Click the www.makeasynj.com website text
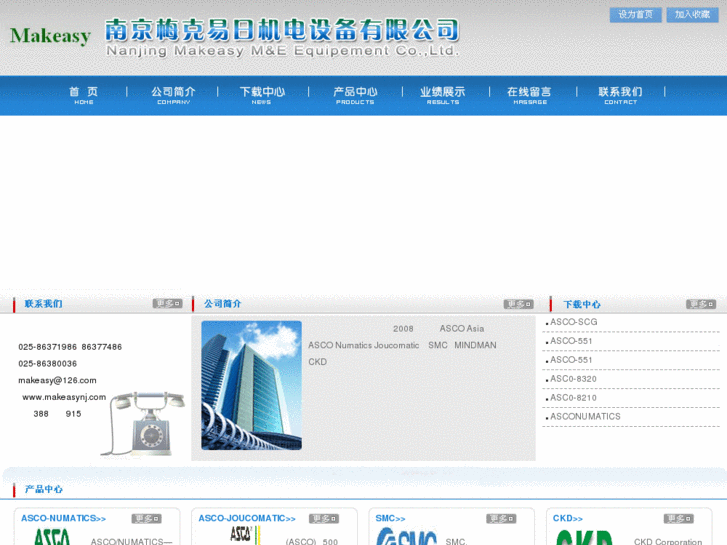The width and height of the screenshot is (727, 545). (64, 397)
